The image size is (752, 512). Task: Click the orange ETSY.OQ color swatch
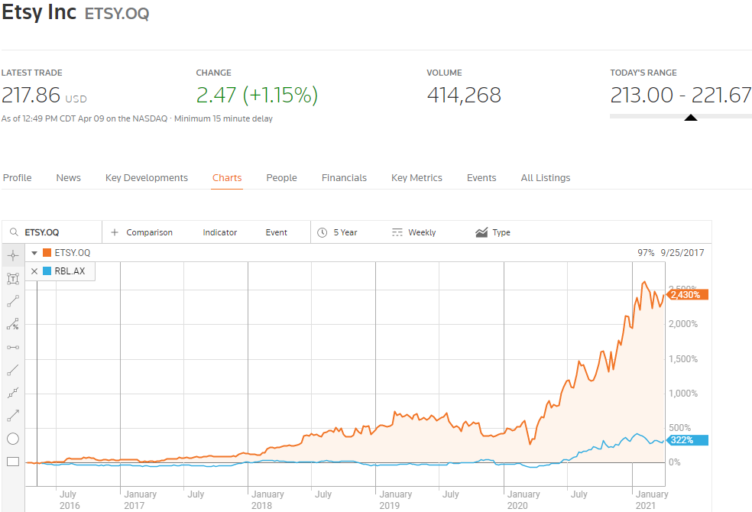pos(47,253)
